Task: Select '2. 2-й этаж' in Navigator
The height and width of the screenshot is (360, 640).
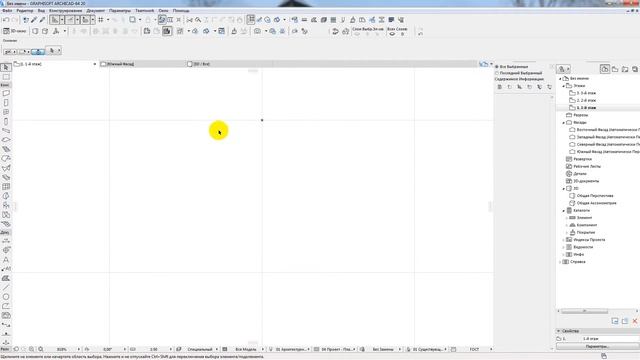Action: (586, 100)
